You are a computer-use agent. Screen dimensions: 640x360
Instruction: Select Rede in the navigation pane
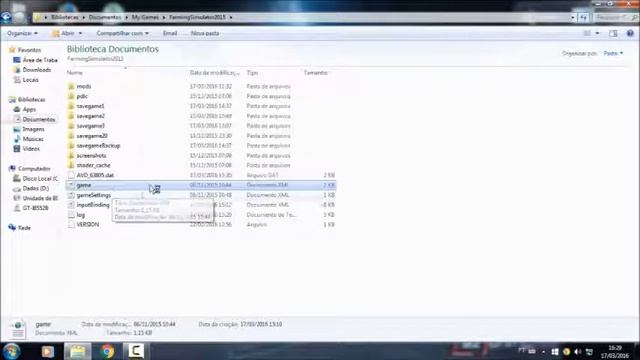tap(24, 228)
